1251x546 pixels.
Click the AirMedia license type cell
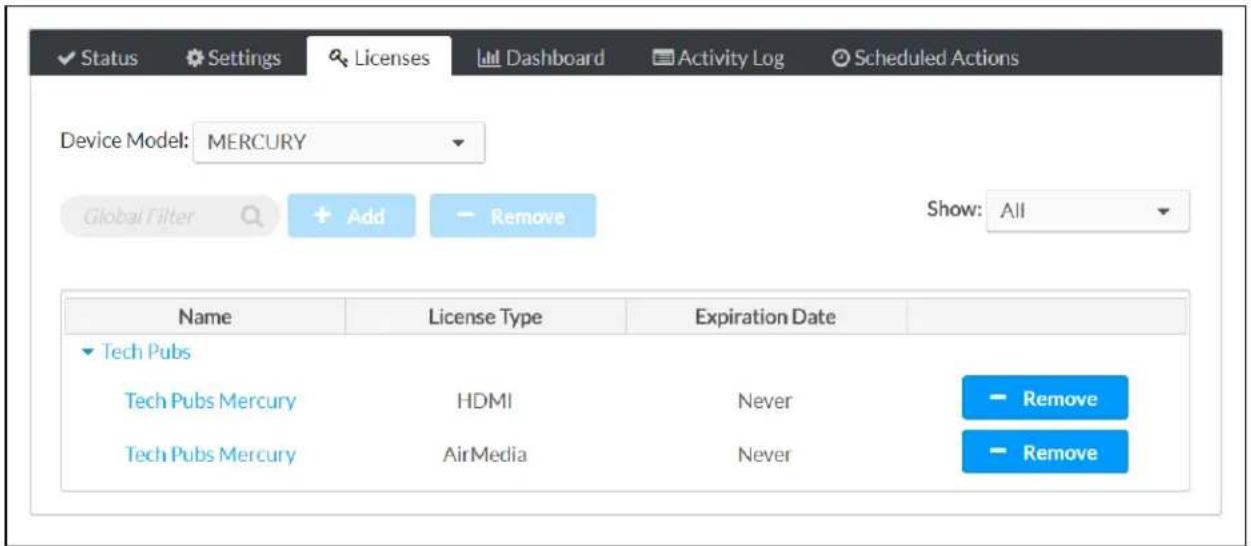pyautogui.click(x=485, y=454)
